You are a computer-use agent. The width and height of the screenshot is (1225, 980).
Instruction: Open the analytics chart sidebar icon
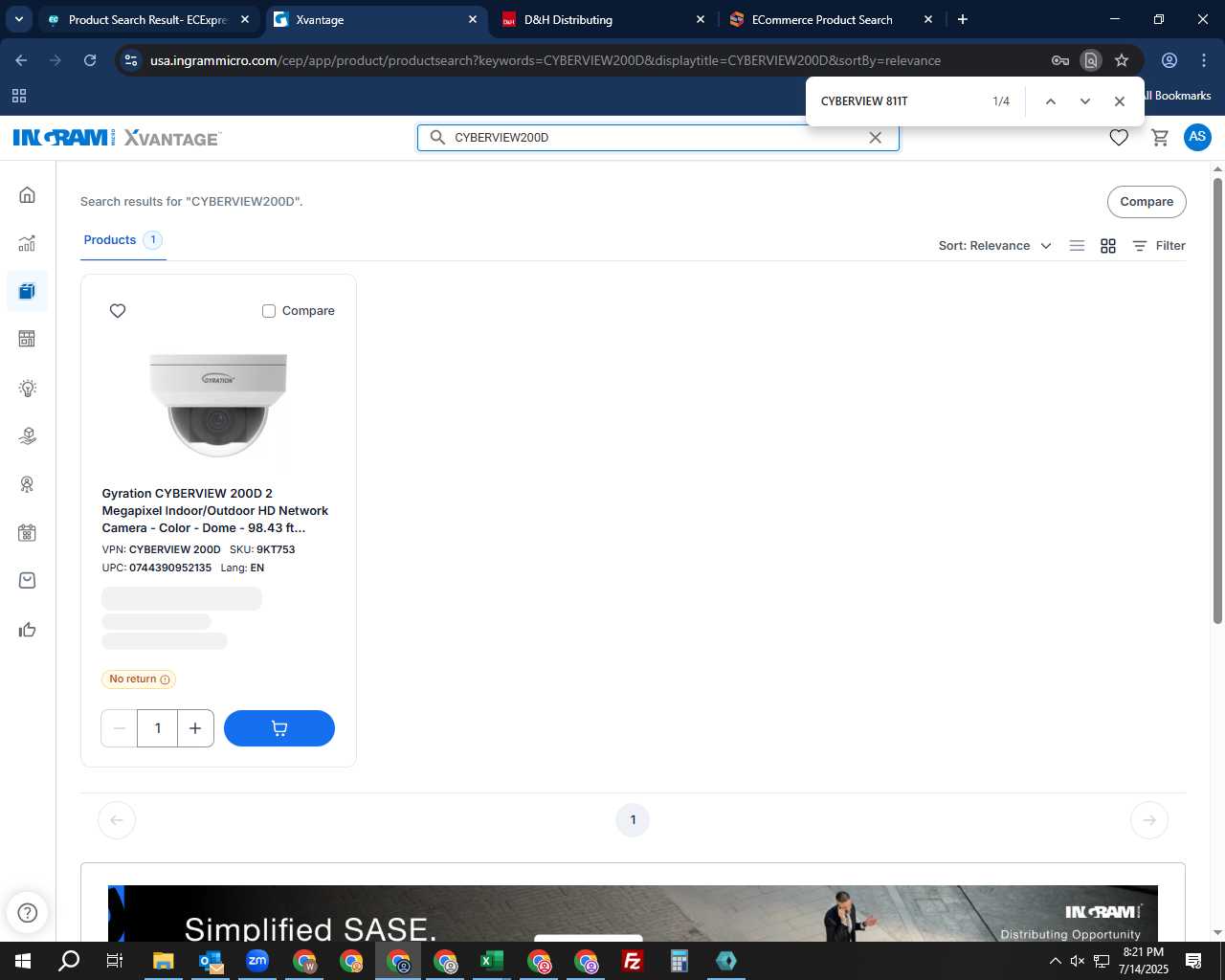[x=27, y=243]
